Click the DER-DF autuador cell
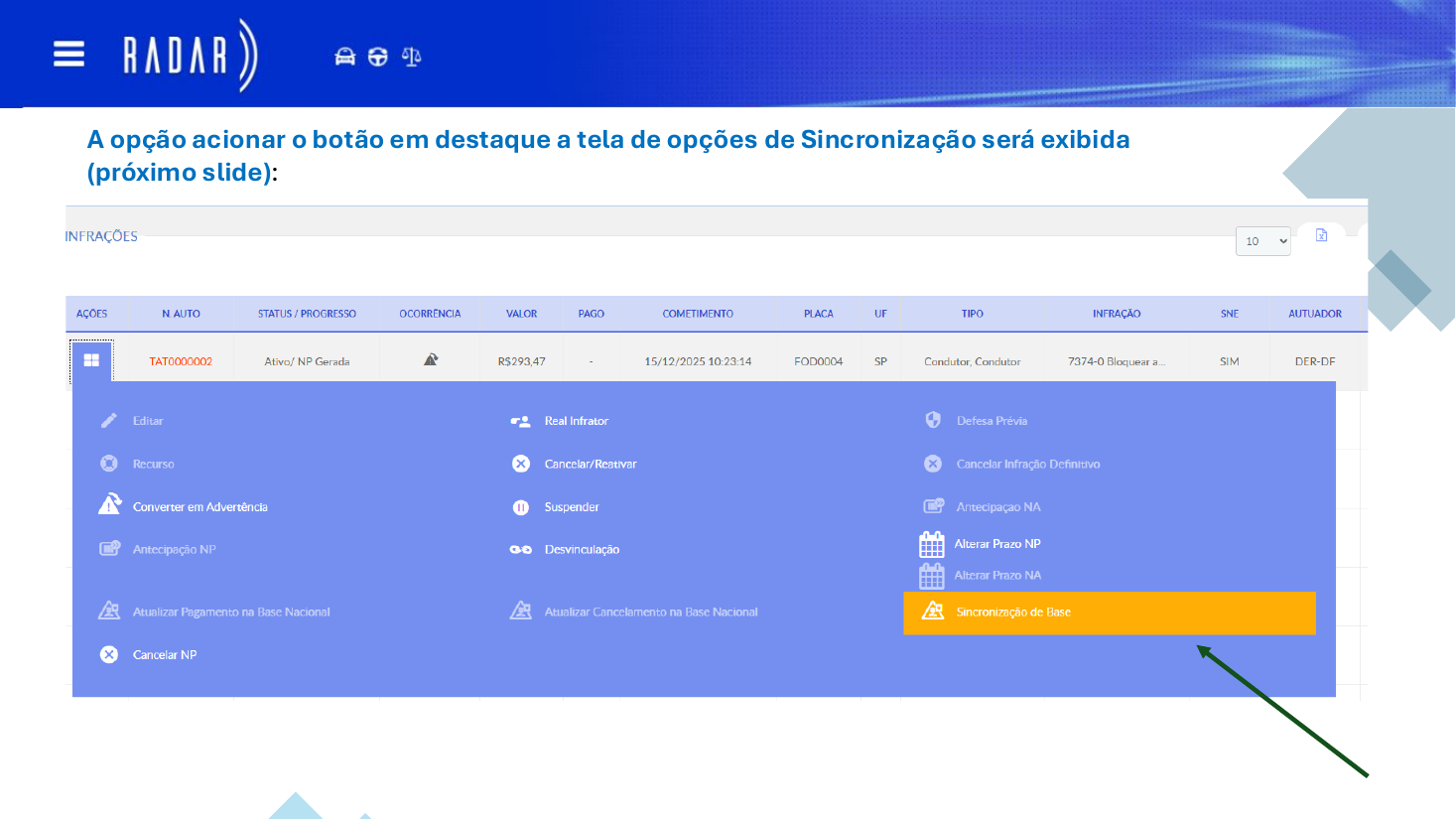Viewport: 1456px width, 819px height. 1315,361
